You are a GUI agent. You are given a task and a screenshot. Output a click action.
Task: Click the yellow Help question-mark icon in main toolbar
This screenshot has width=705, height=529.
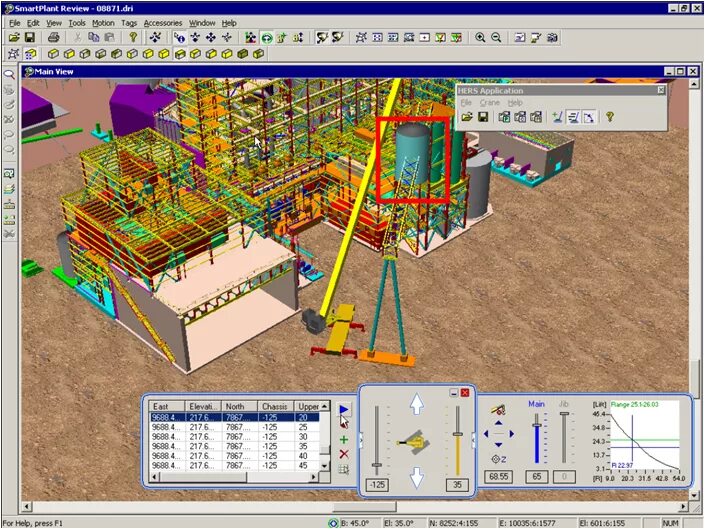coord(133,38)
